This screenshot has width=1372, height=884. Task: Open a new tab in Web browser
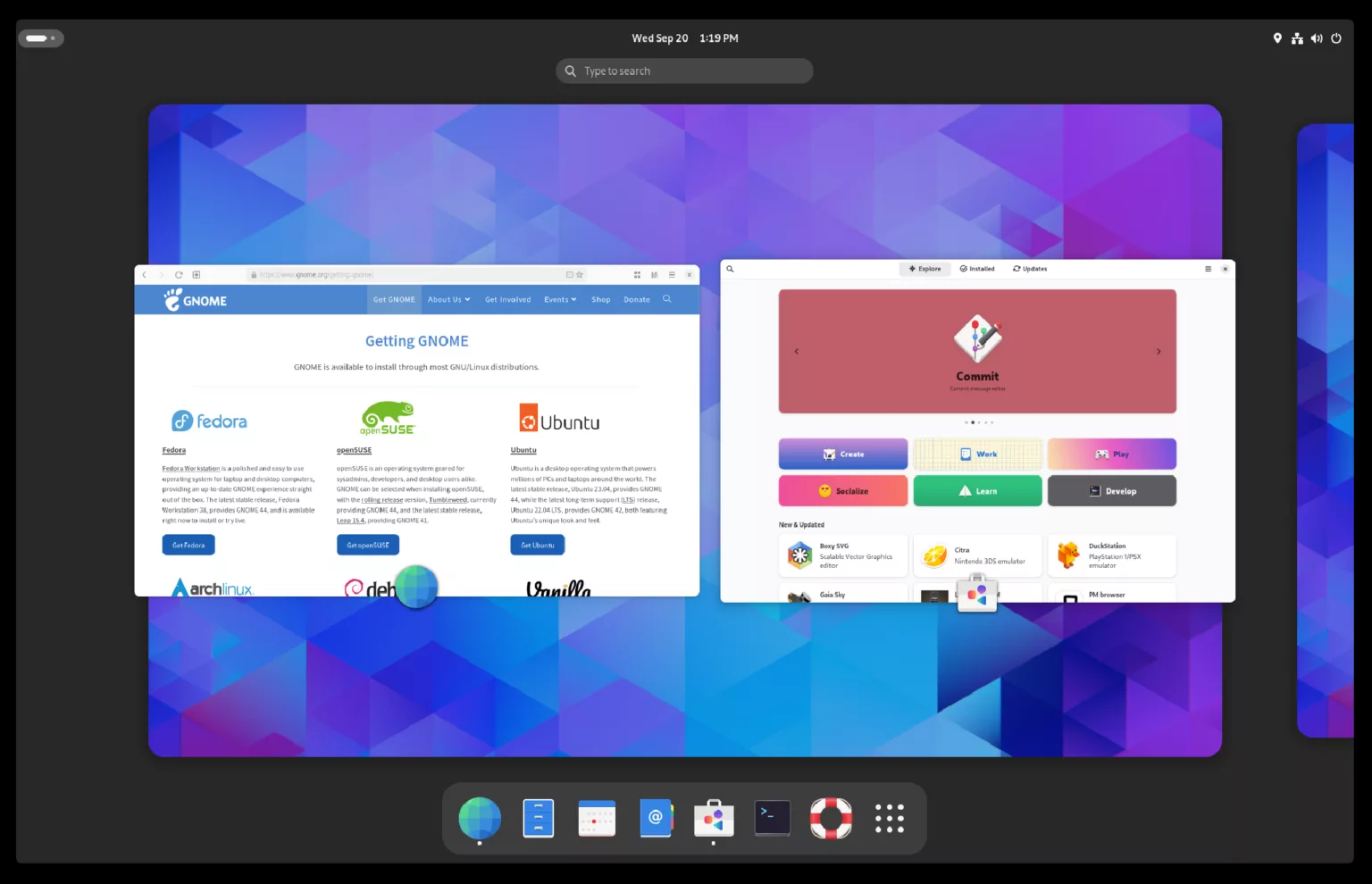point(197,275)
